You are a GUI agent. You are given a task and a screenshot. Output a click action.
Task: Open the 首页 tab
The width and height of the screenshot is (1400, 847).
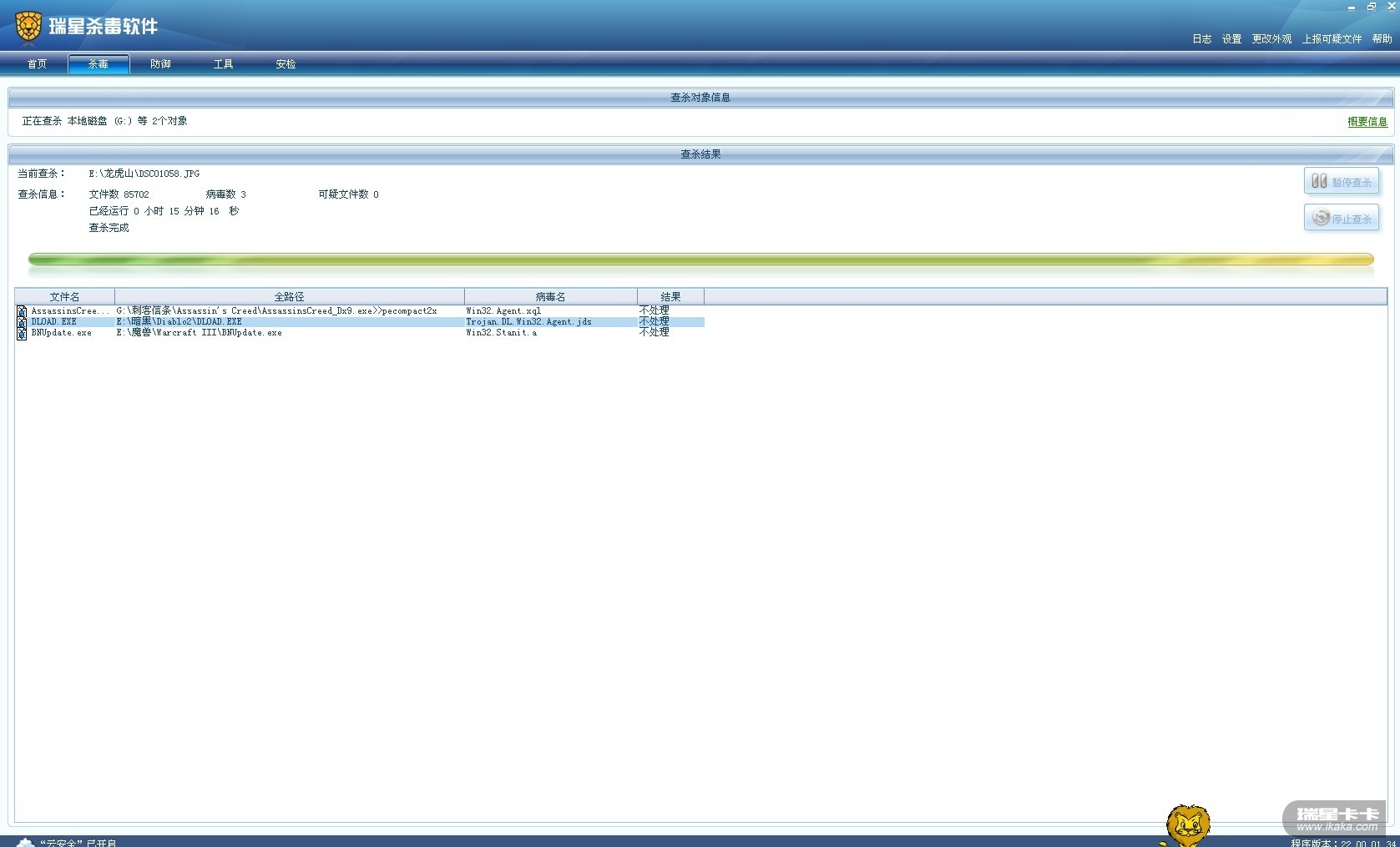coord(37,64)
